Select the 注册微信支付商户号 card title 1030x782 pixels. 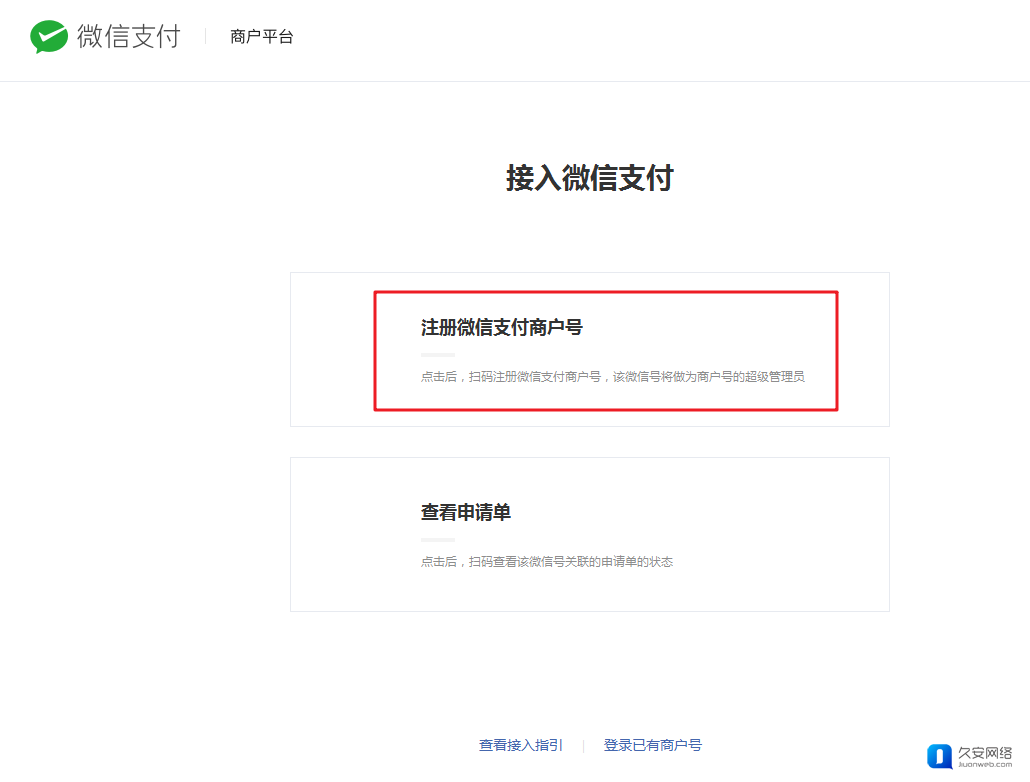[x=502, y=327]
